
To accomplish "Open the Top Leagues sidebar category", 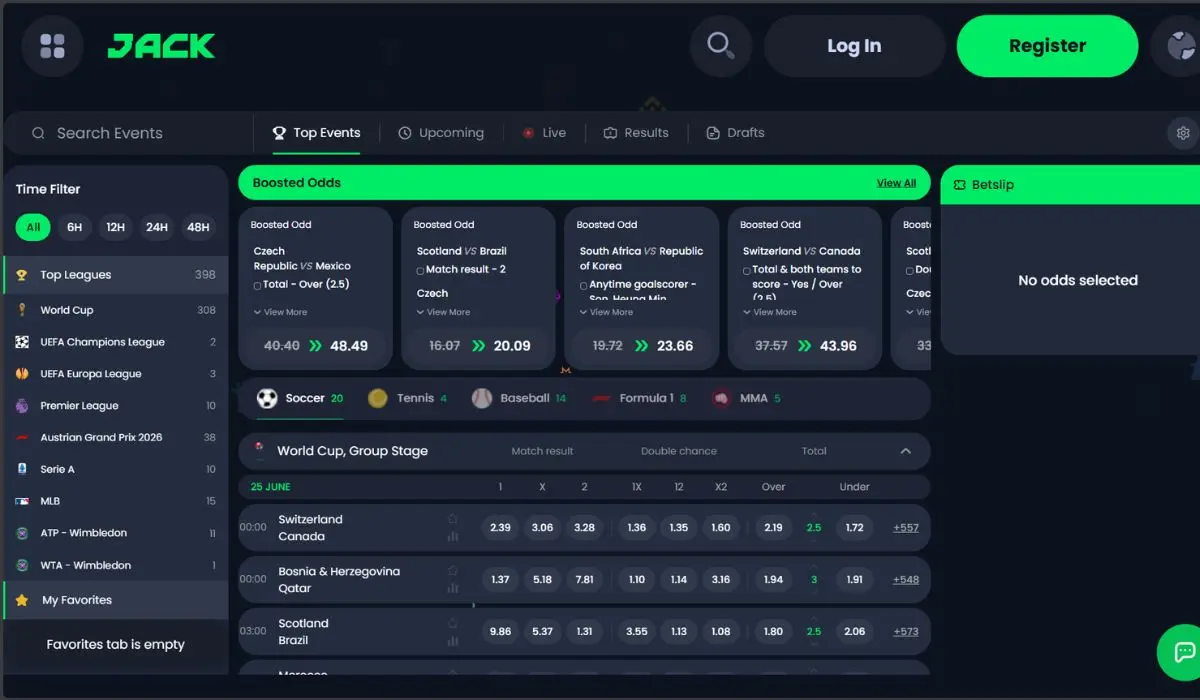I will [x=116, y=275].
